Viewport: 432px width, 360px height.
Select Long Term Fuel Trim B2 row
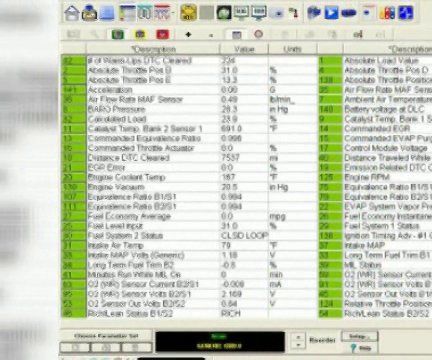(x=189, y=265)
